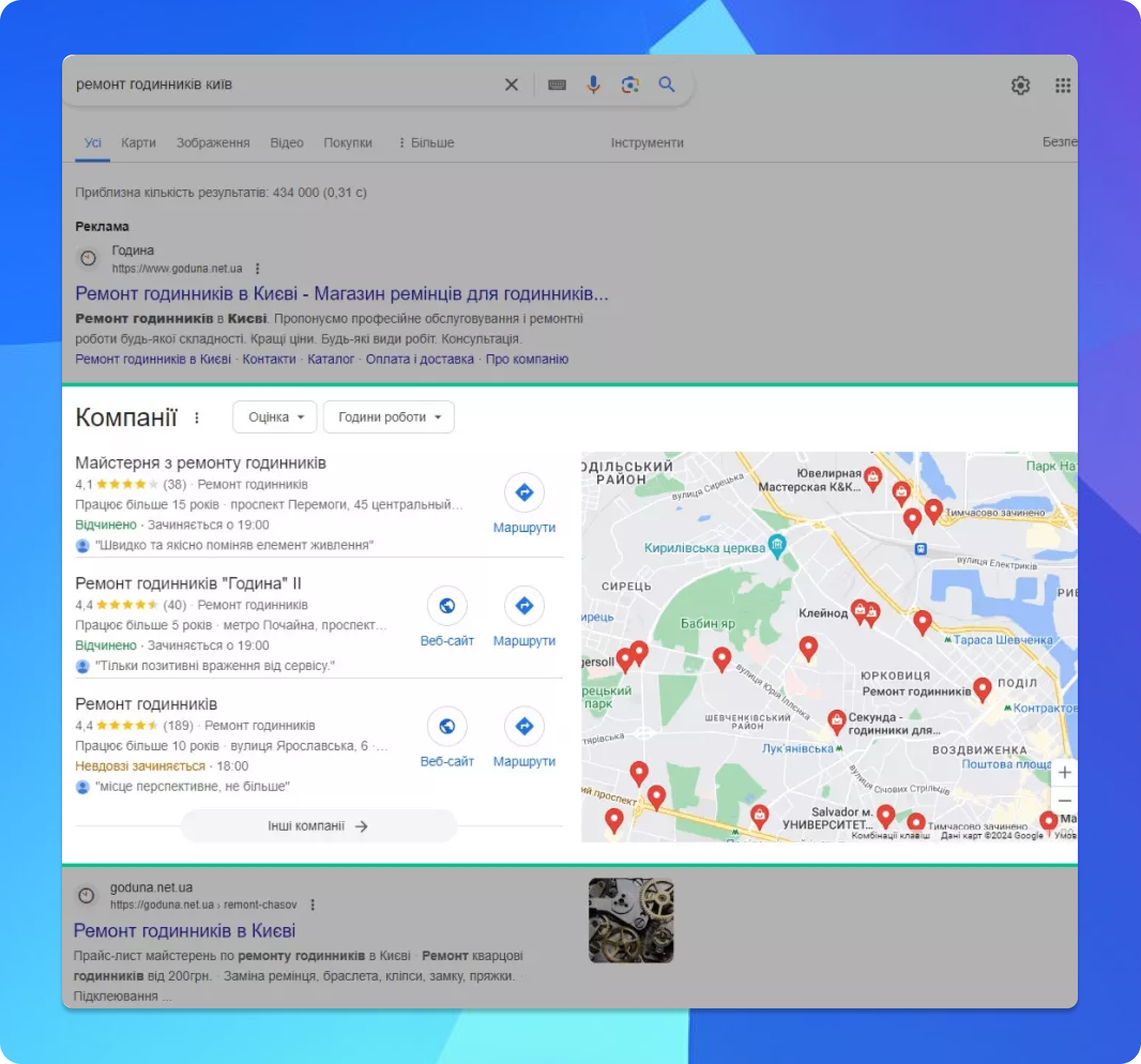The height and width of the screenshot is (1064, 1141).
Task: Open three-dot menu next to Компанії heading
Action: [x=197, y=418]
